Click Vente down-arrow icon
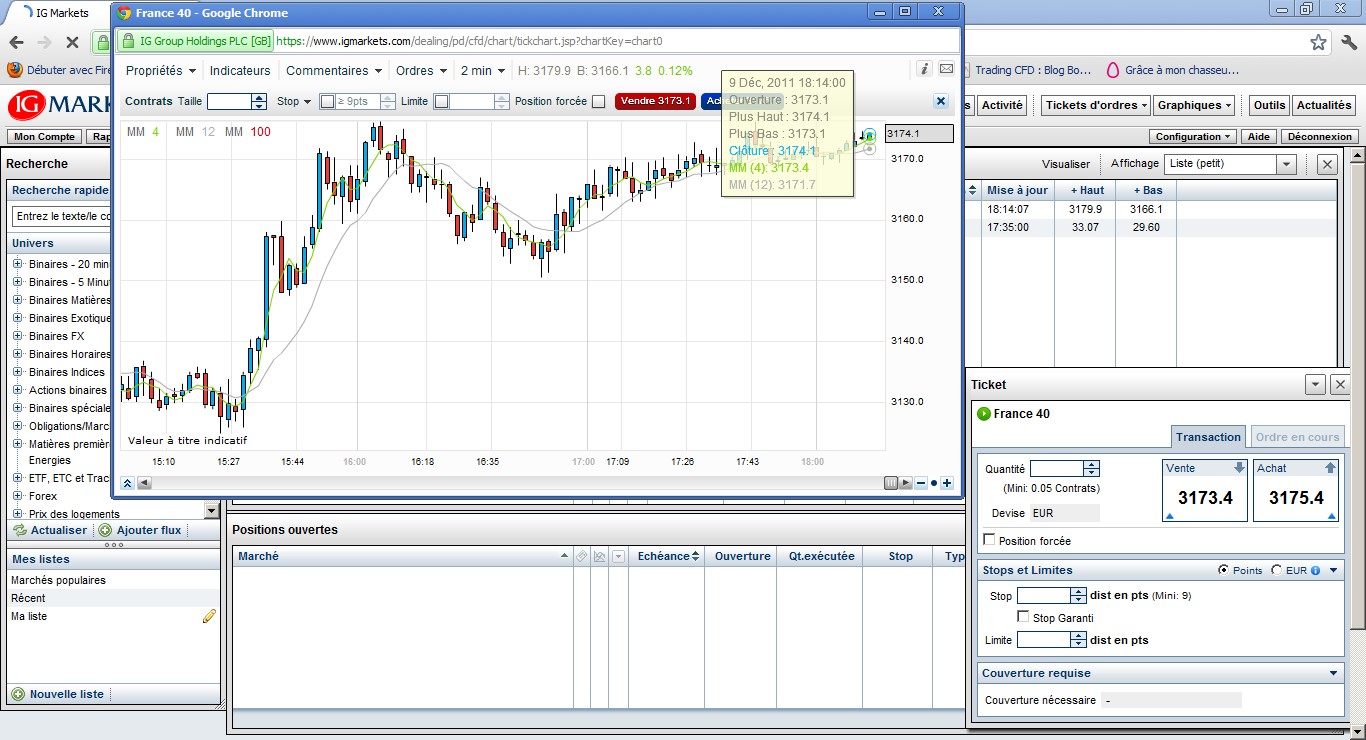Screen dimensions: 1366x740 pos(1240,468)
